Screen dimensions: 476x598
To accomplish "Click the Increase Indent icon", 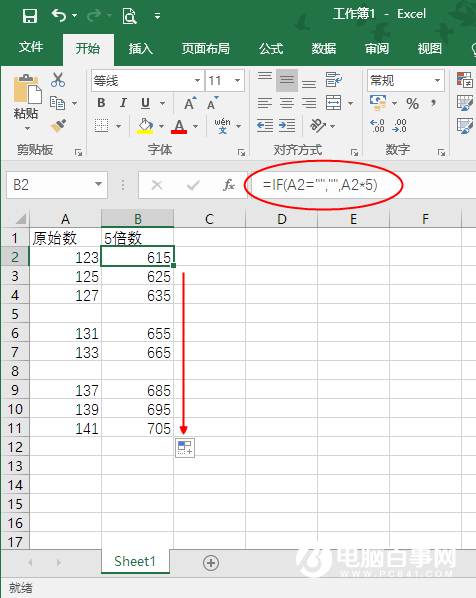I will (287, 125).
